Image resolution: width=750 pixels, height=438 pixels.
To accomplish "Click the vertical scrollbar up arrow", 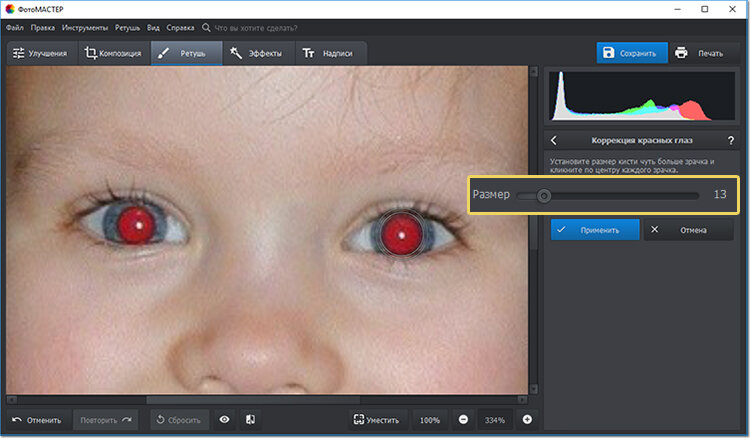I will (534, 72).
